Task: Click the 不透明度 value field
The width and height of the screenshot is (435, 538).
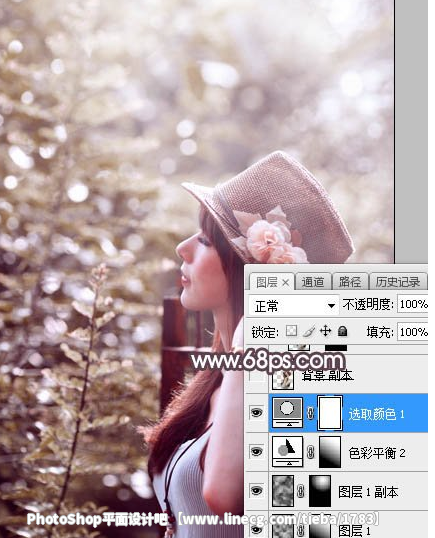Action: (x=413, y=304)
